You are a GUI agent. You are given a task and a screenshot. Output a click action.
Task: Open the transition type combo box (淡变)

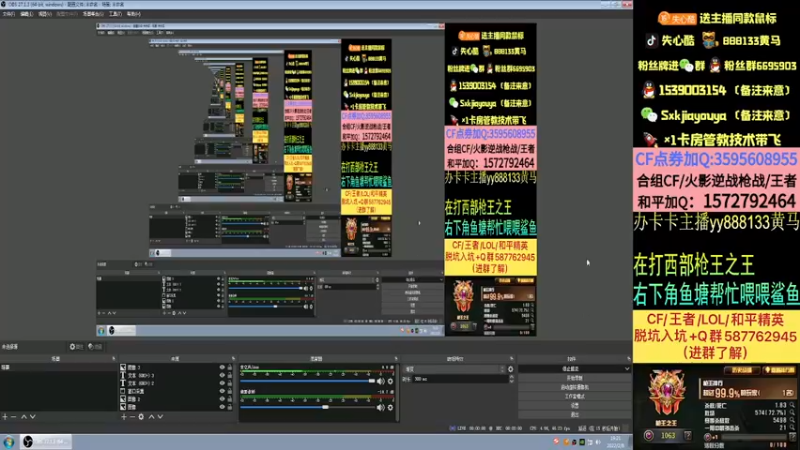pyautogui.click(x=454, y=369)
